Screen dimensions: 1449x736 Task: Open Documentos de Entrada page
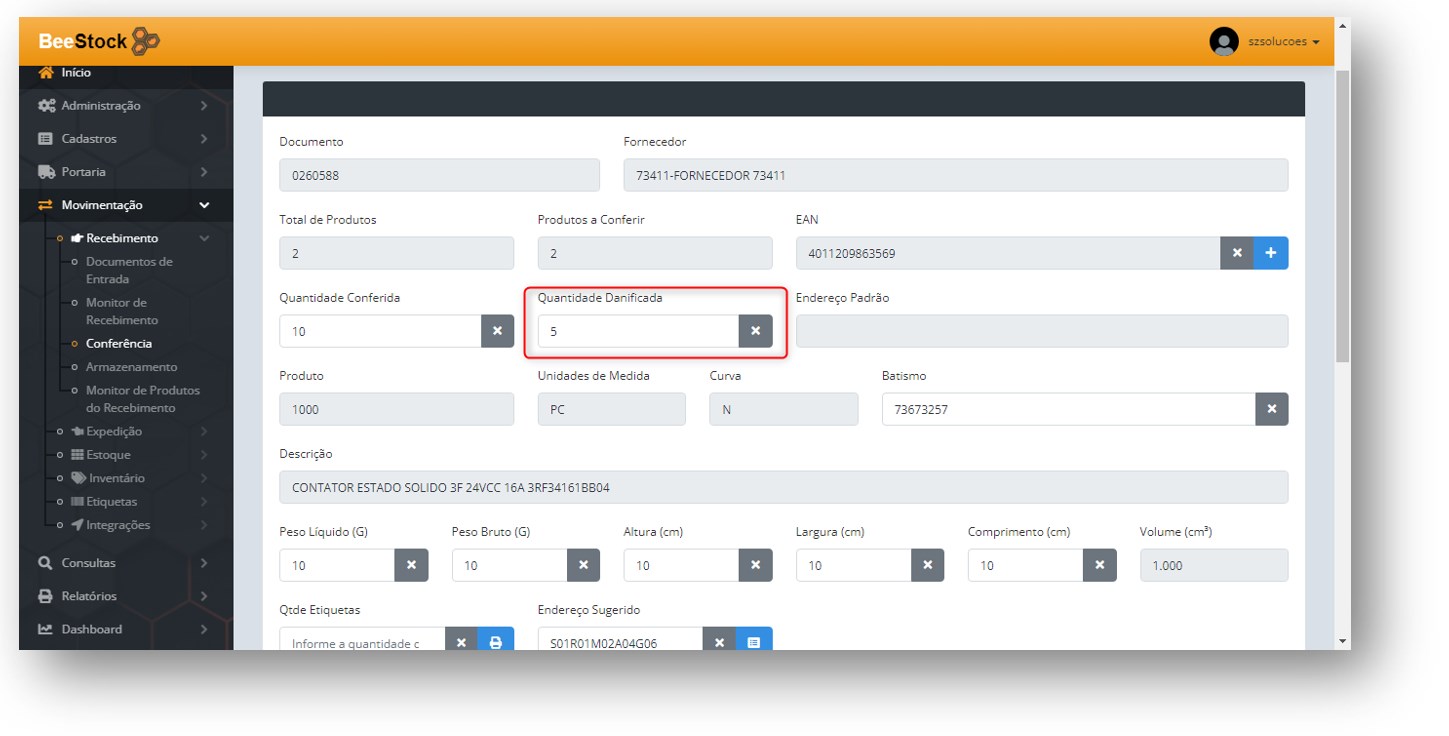click(129, 270)
